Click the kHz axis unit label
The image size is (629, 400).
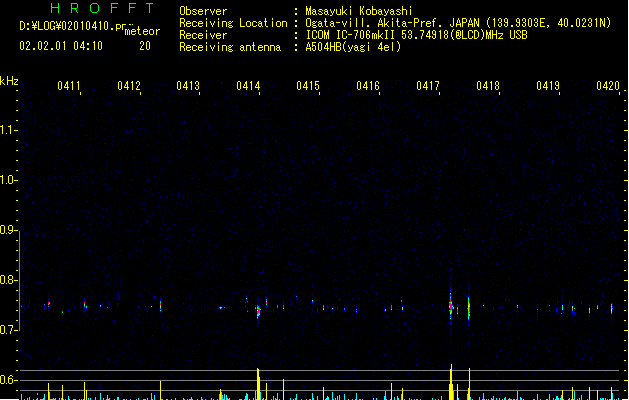pos(9,81)
